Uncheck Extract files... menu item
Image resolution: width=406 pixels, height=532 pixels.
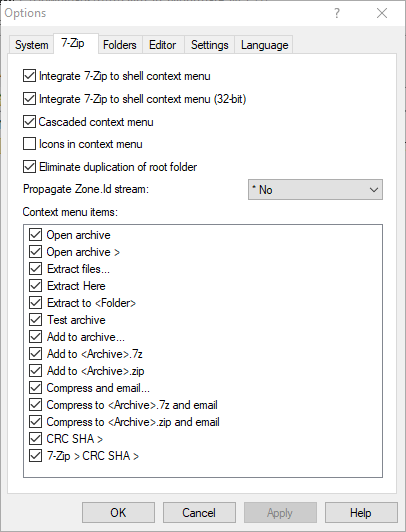coord(35,269)
